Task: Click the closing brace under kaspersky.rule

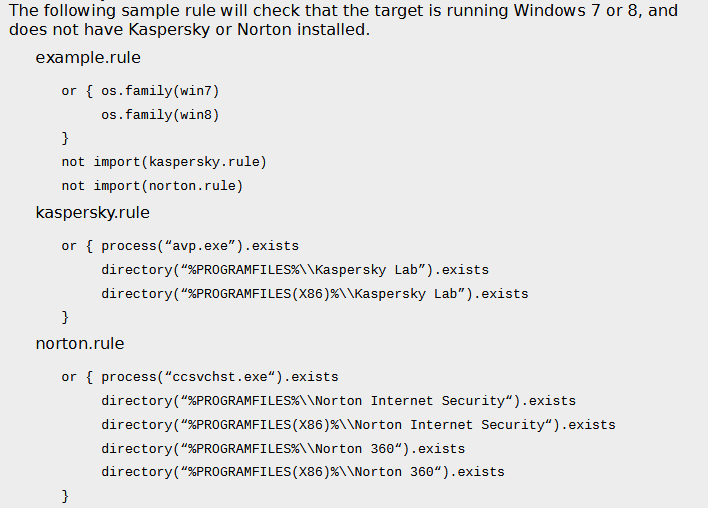Action: pos(65,317)
